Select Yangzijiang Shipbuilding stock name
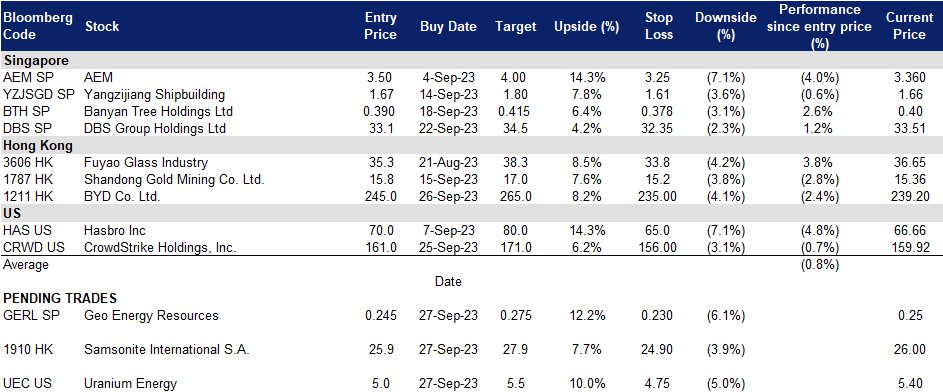 click(x=155, y=94)
